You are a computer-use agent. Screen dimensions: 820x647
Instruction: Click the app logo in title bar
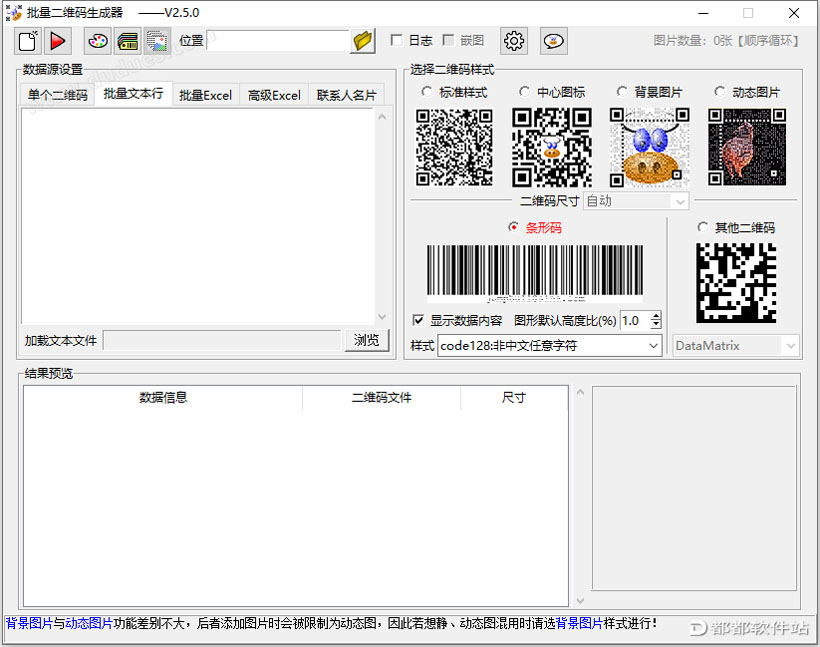14,13
